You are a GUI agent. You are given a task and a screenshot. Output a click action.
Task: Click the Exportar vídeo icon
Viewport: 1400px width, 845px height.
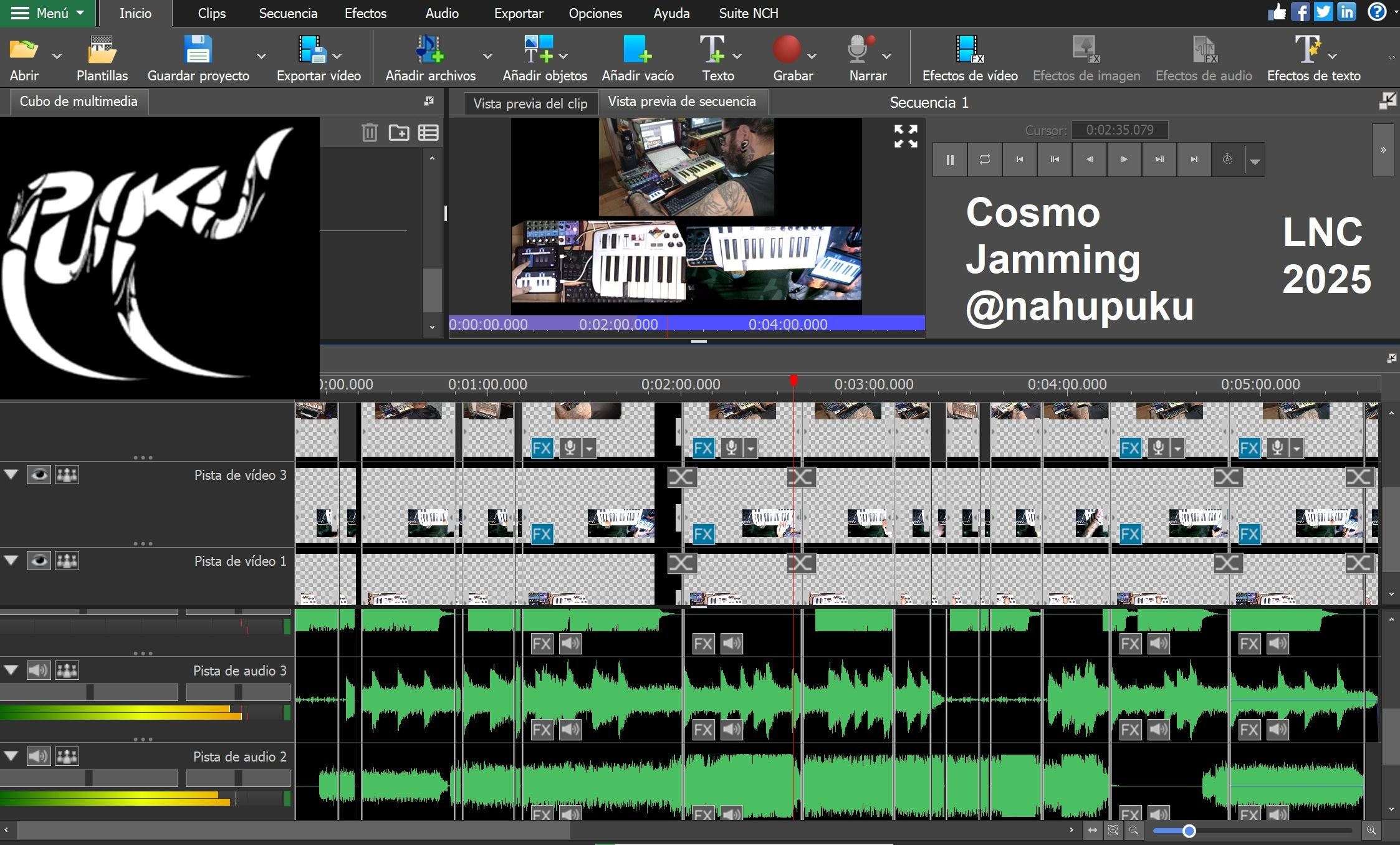312,49
